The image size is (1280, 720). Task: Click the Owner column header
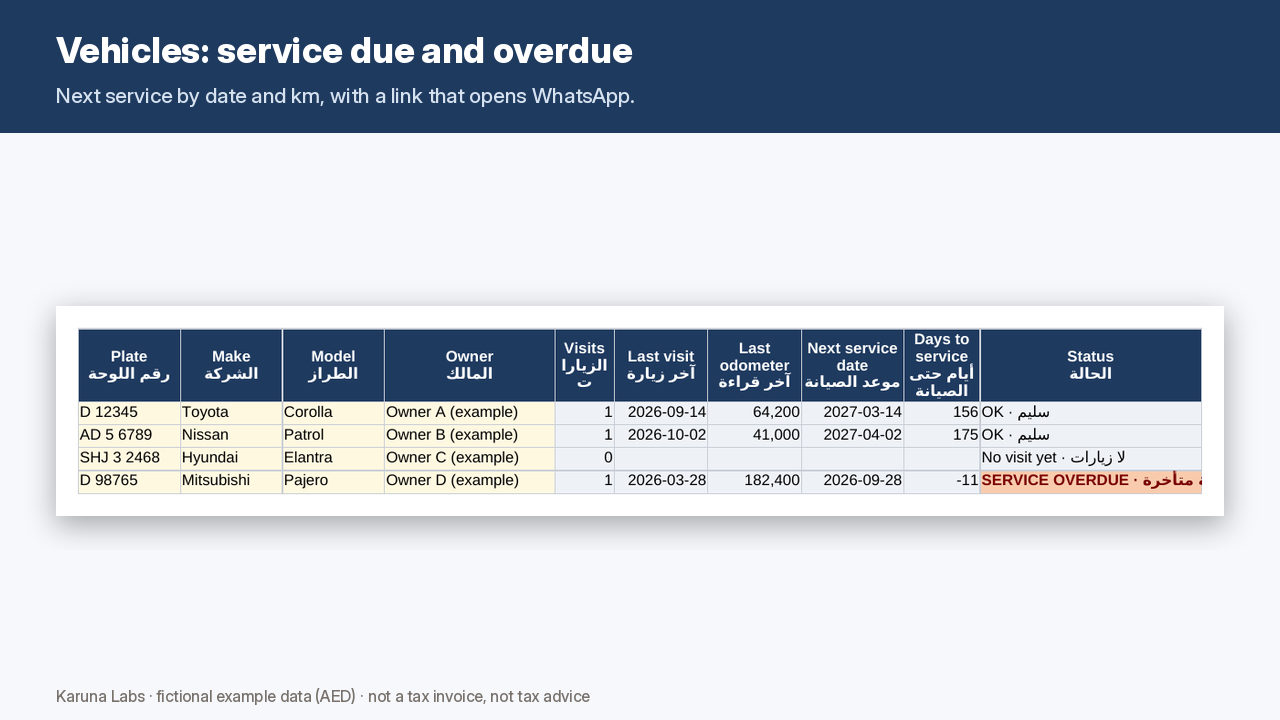coord(469,365)
